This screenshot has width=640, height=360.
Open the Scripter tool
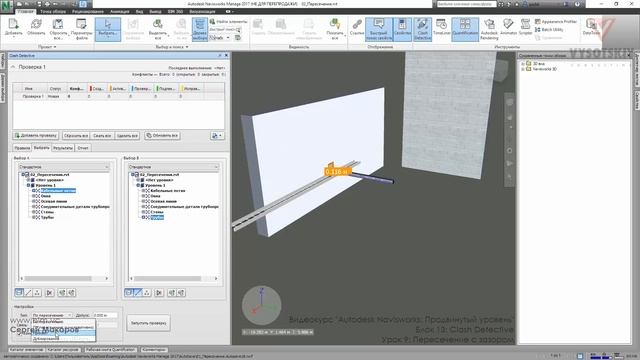pos(525,27)
